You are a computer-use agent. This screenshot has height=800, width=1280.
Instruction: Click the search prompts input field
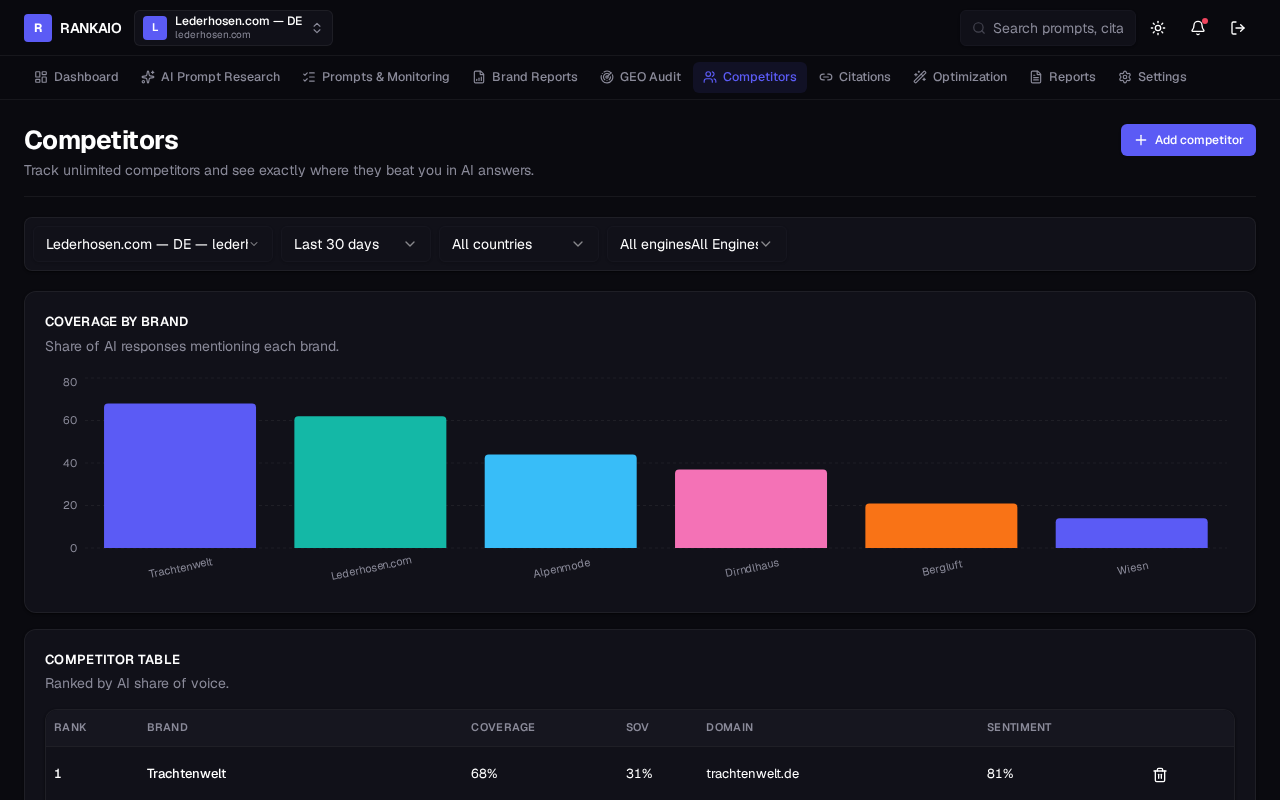[1048, 28]
